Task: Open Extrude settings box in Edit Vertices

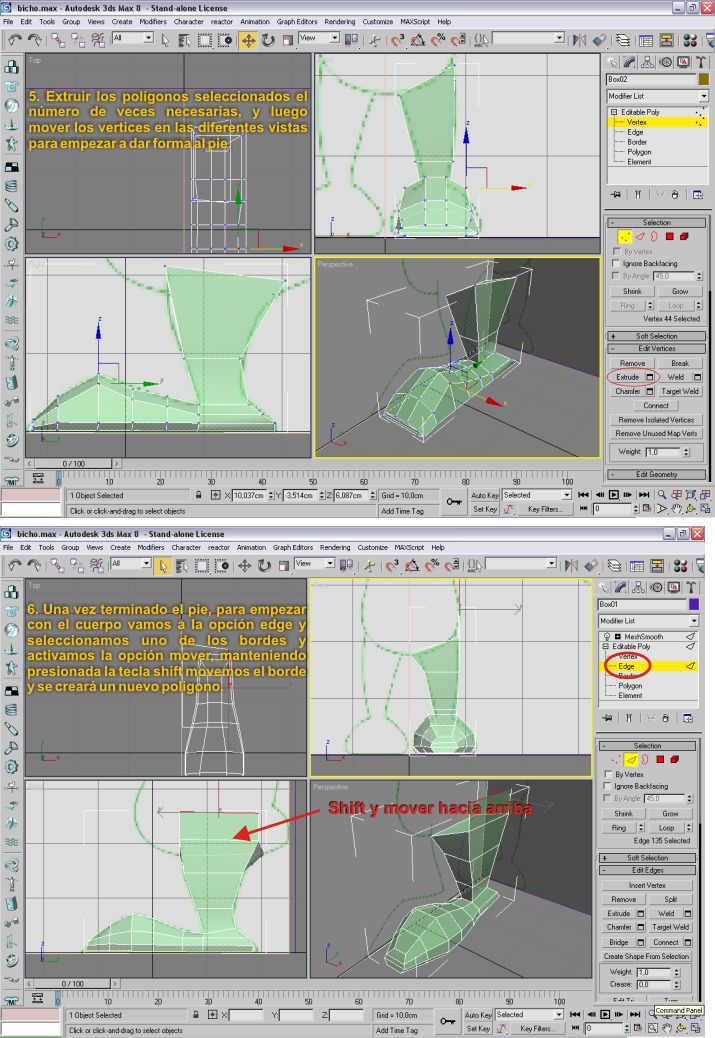Action: point(650,377)
